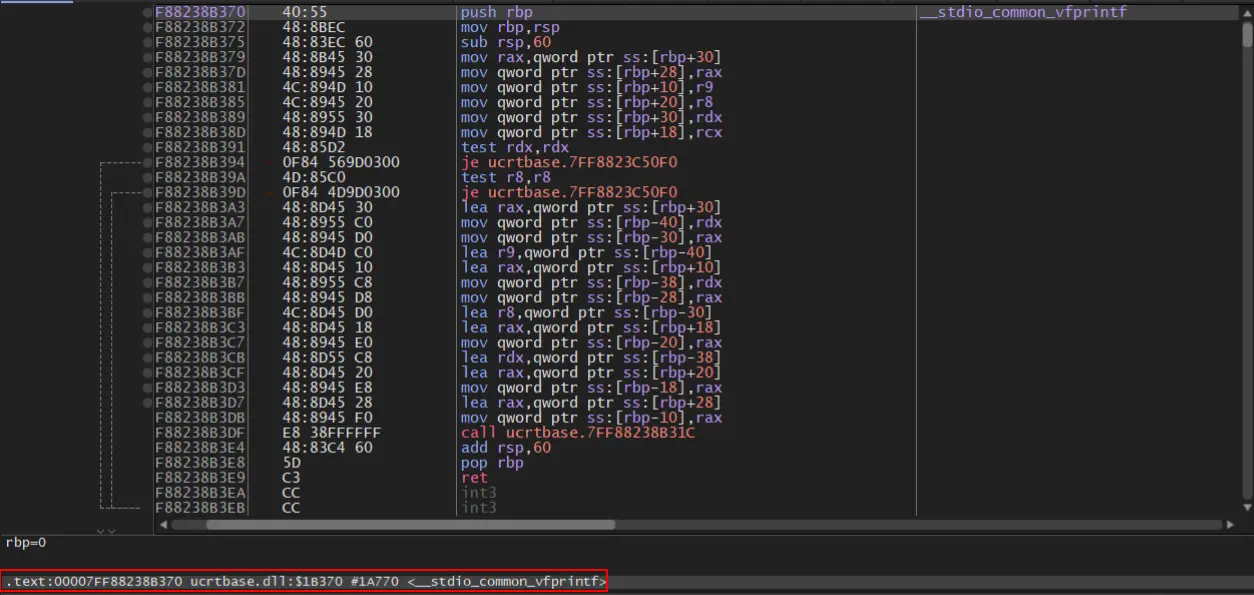Image resolution: width=1254 pixels, height=595 pixels.
Task: Select "lea rdx,qword ptr ss:[rbp-38]" instruction
Action: (x=591, y=357)
